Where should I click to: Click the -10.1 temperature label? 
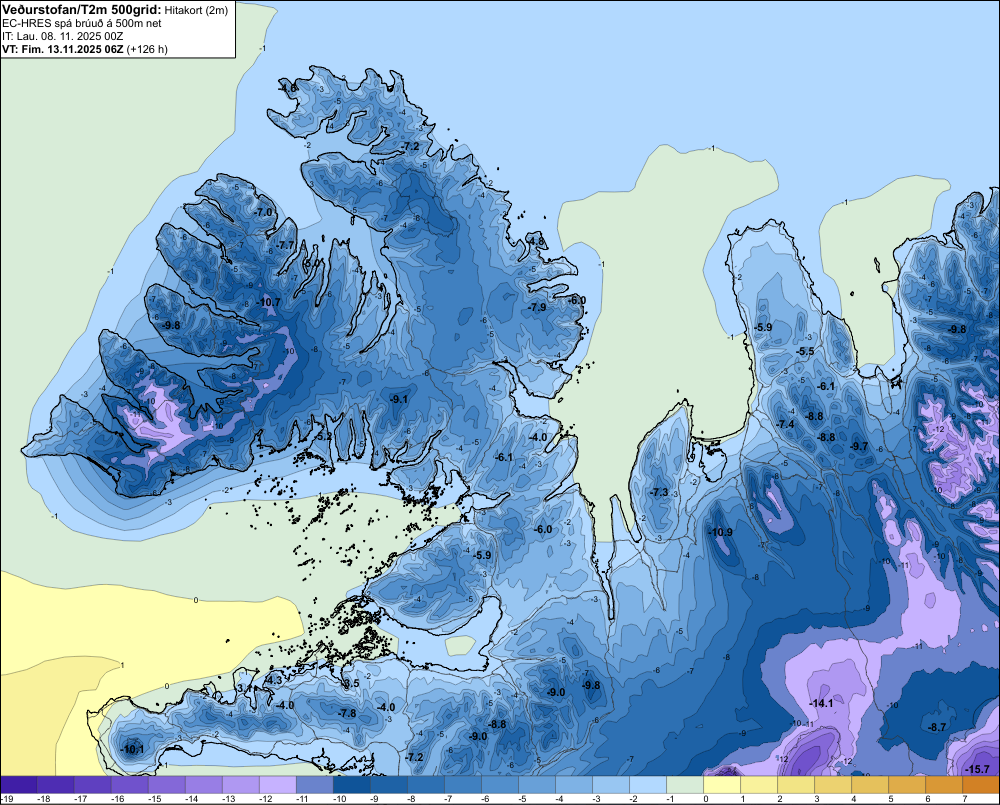(133, 750)
